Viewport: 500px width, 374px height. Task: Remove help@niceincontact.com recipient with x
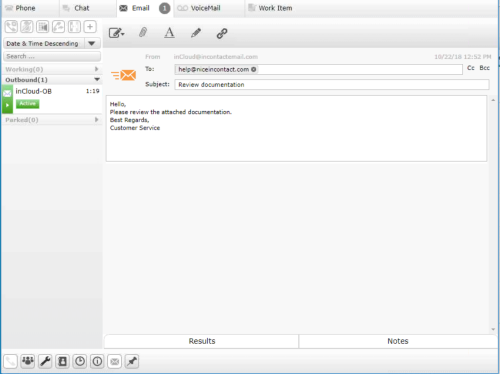coord(254,69)
